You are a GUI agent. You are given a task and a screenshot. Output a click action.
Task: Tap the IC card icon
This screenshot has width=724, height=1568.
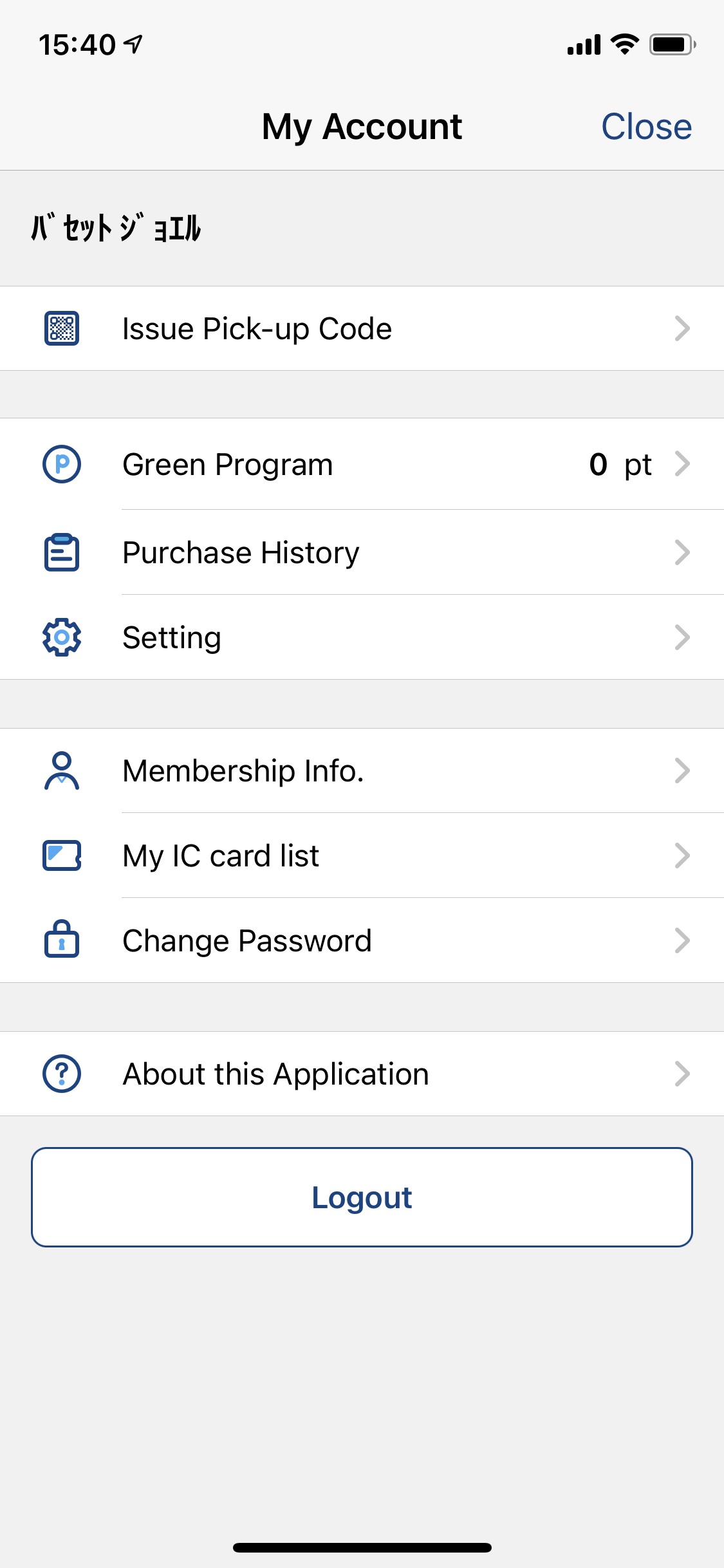pos(62,855)
